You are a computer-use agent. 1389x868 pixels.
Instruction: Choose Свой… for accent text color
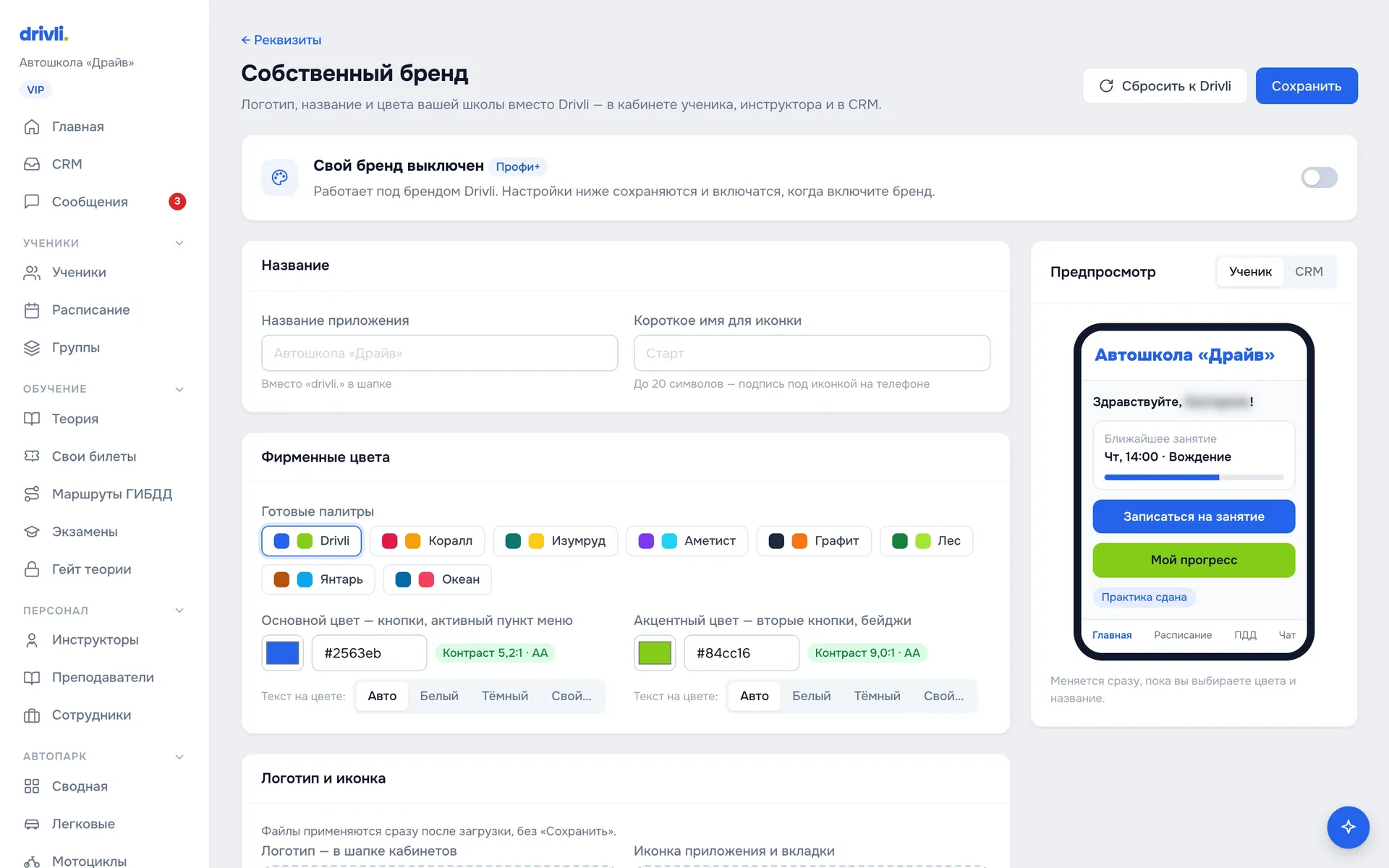click(943, 696)
